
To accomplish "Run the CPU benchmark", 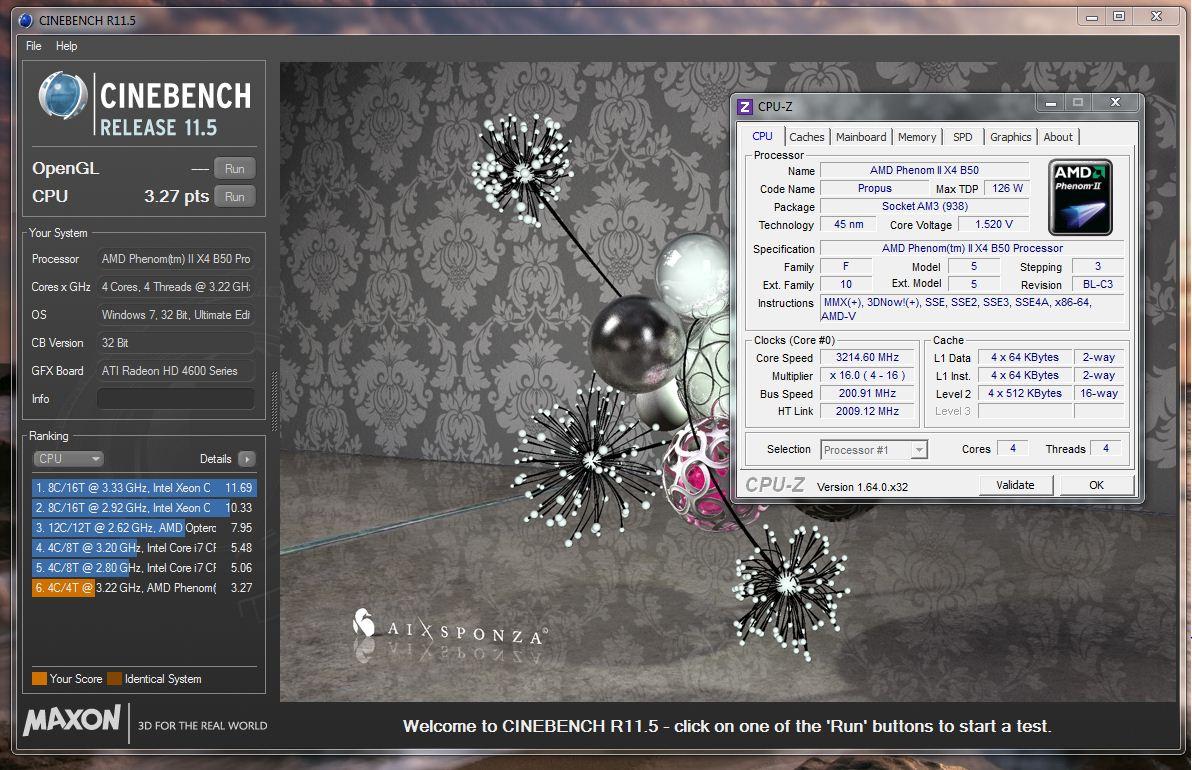I will (x=234, y=197).
